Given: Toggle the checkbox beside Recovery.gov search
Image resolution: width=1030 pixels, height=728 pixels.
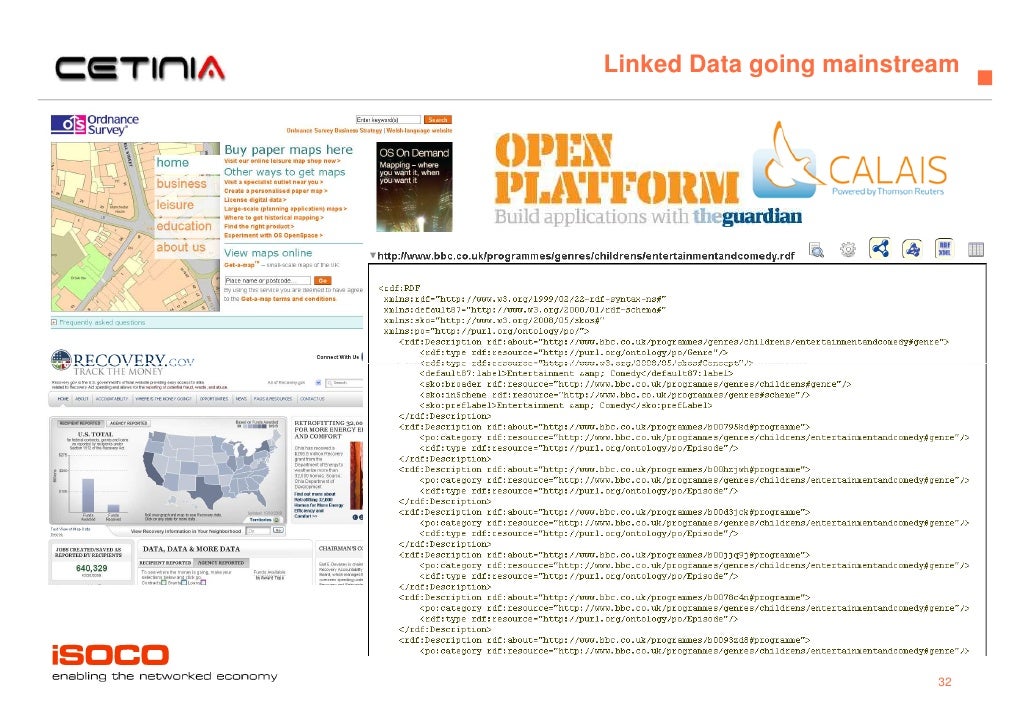Looking at the screenshot, I should (318, 382).
